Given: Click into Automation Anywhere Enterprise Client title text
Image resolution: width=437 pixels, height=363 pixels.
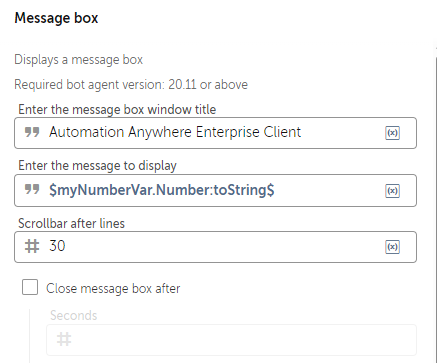Looking at the screenshot, I should click(x=175, y=132).
